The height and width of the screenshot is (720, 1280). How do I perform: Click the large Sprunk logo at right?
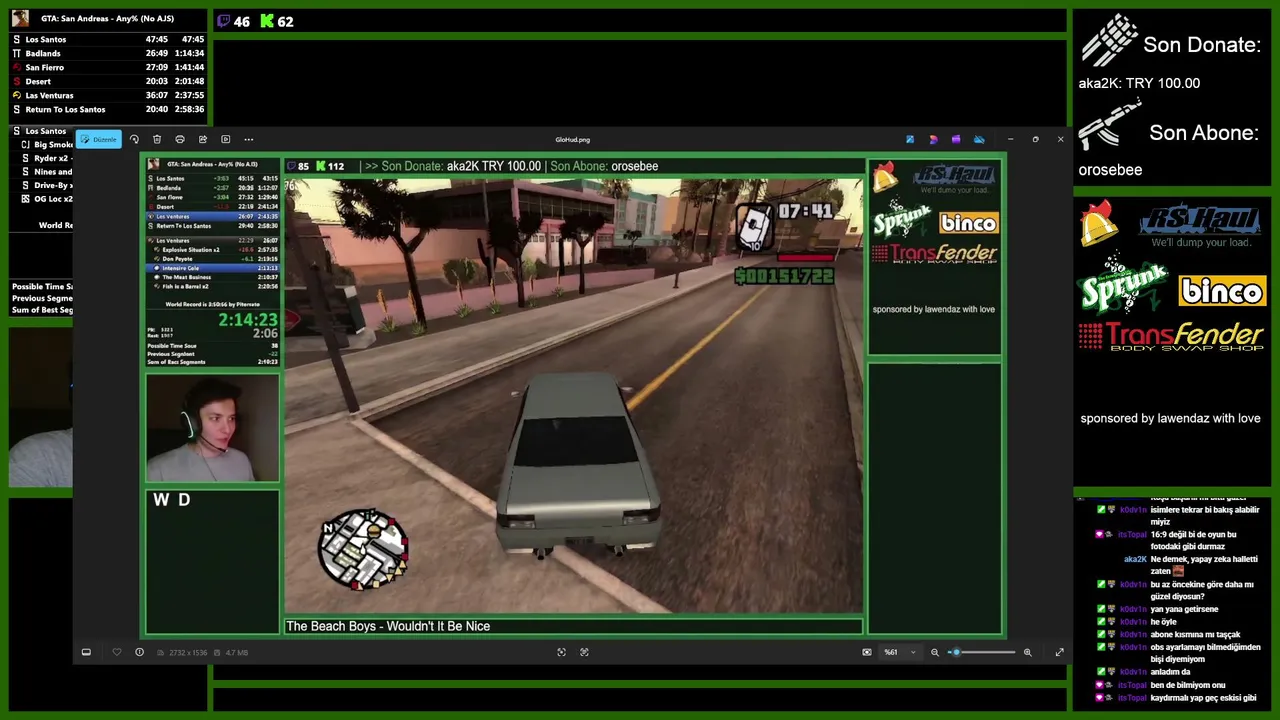[x=1123, y=287]
